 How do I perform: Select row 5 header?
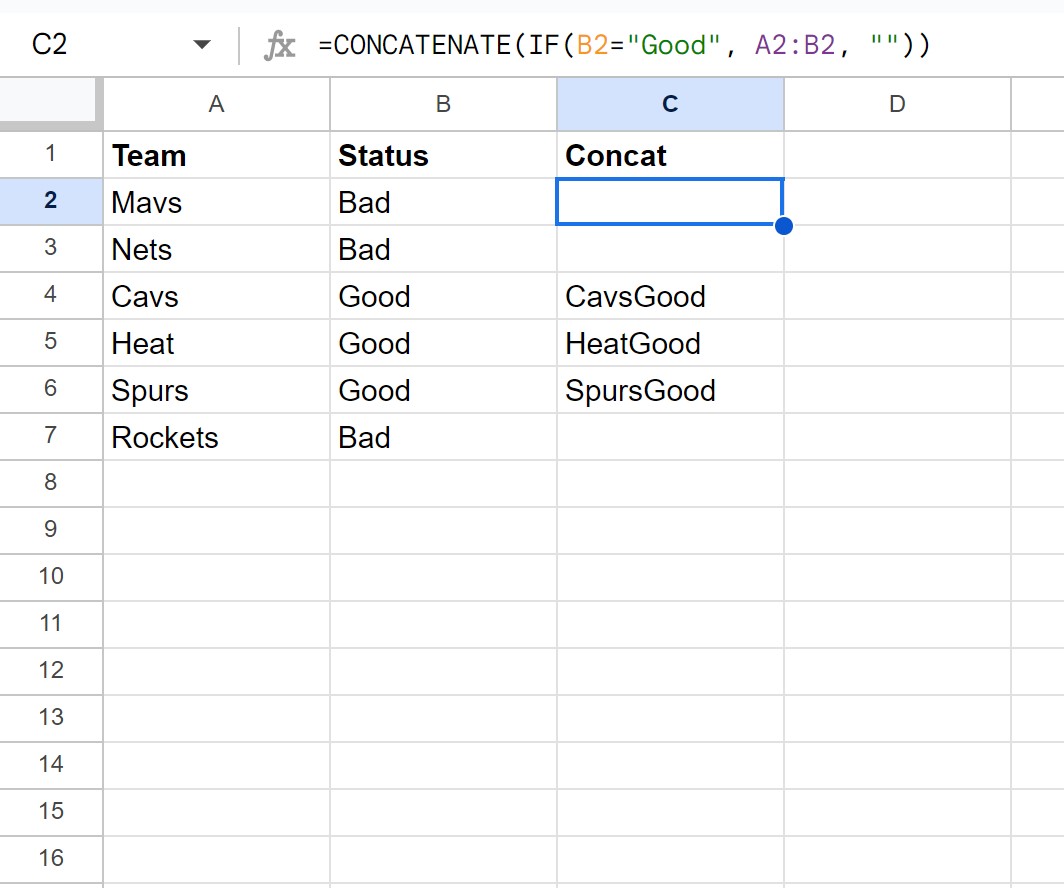point(51,342)
